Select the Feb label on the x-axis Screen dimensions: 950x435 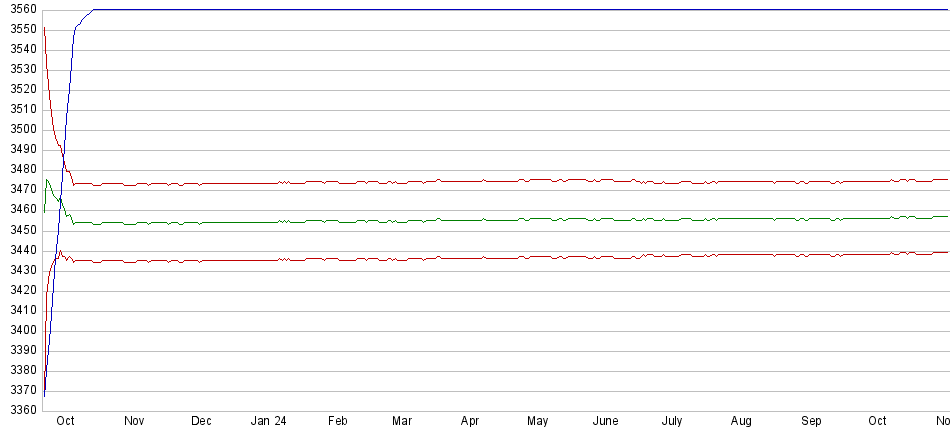point(337,422)
